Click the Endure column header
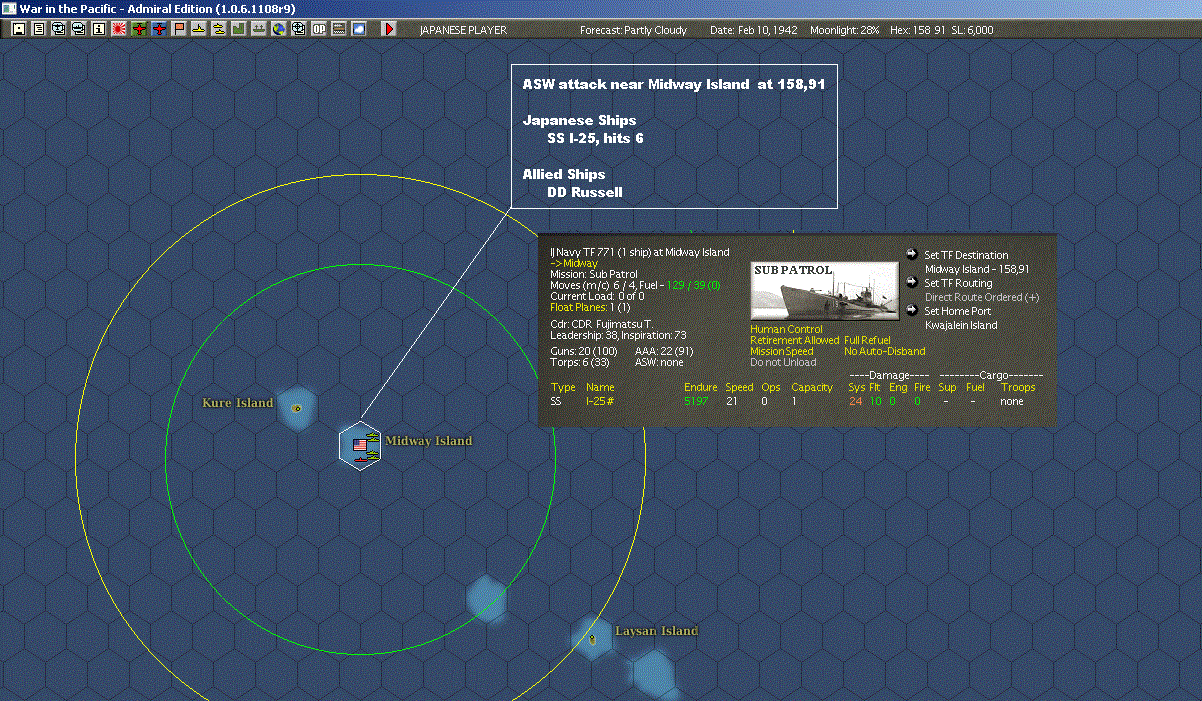 pos(701,387)
